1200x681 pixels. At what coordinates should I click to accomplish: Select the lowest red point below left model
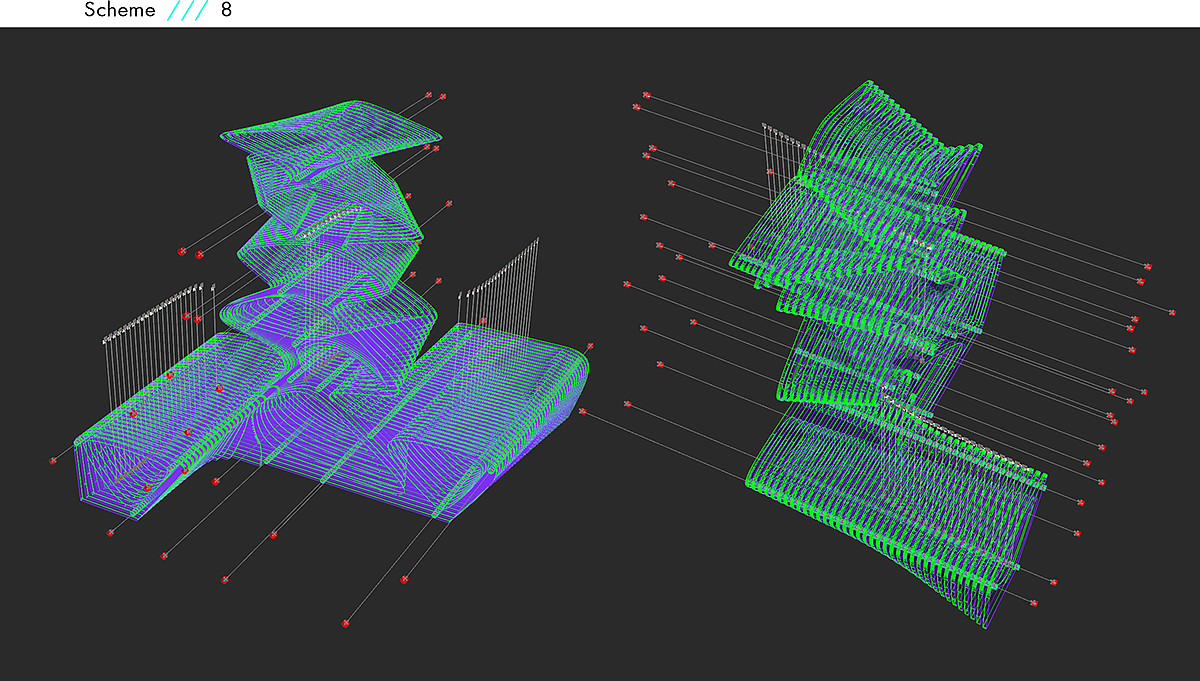[x=345, y=623]
